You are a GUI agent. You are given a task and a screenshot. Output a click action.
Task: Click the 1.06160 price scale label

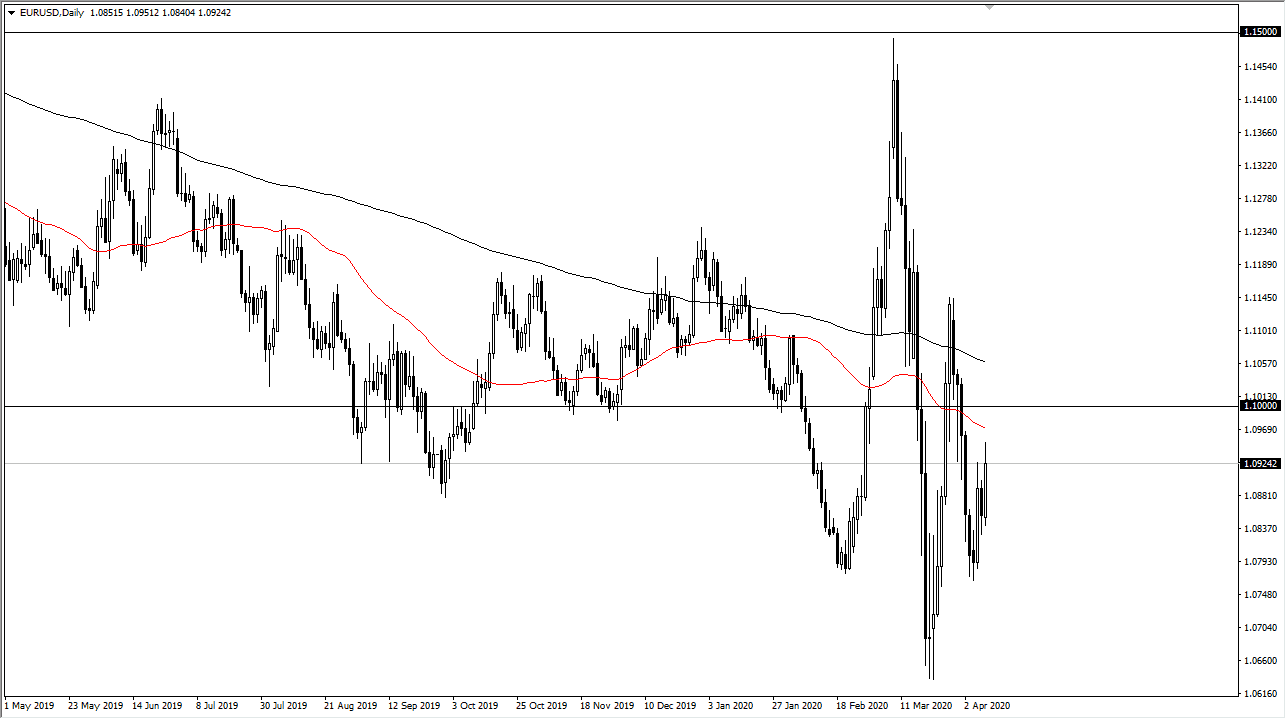click(1261, 694)
